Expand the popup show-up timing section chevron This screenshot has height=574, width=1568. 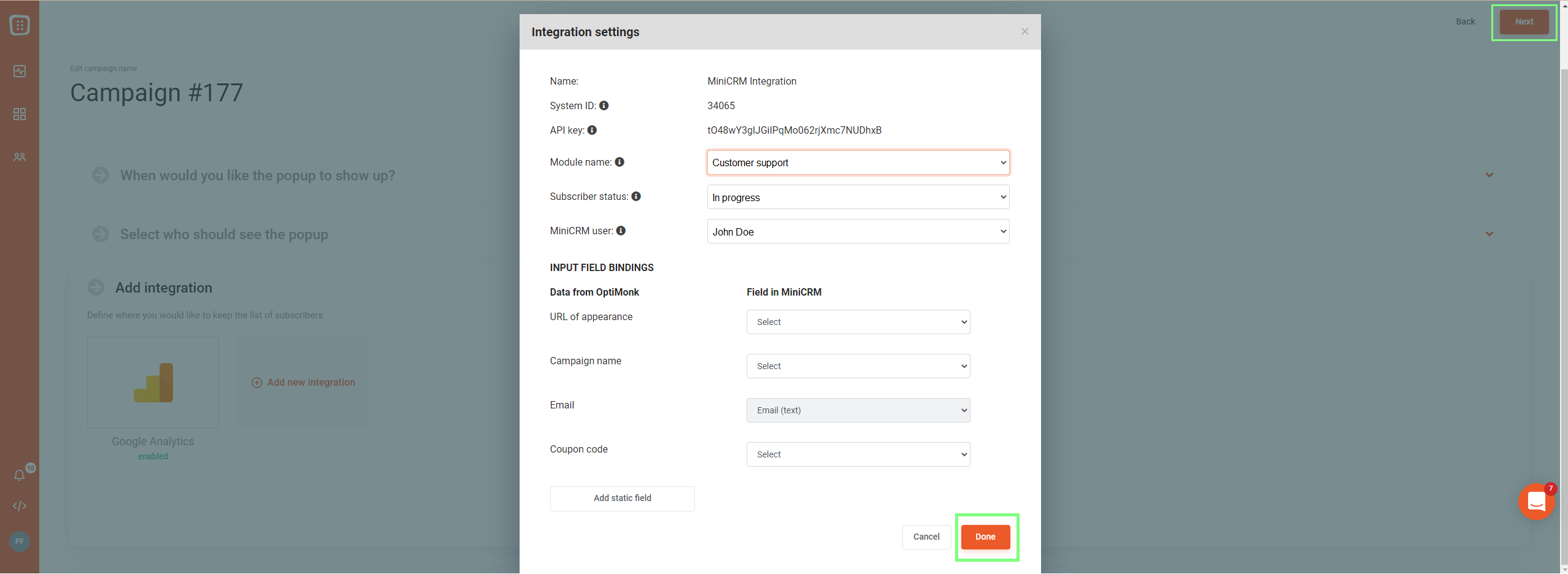tap(1489, 175)
